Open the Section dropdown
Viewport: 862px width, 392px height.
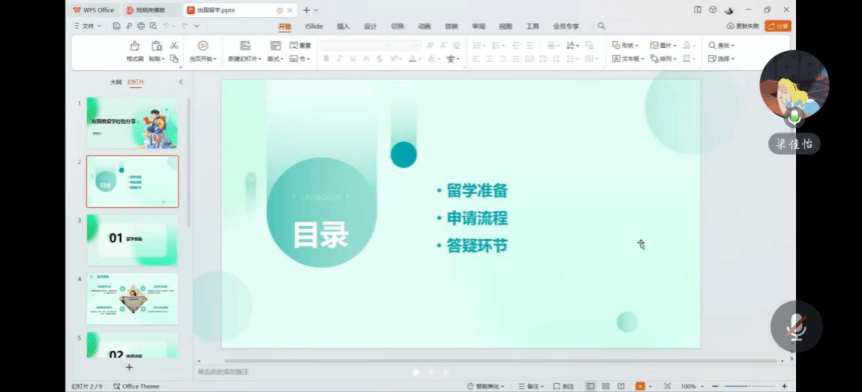click(x=300, y=58)
